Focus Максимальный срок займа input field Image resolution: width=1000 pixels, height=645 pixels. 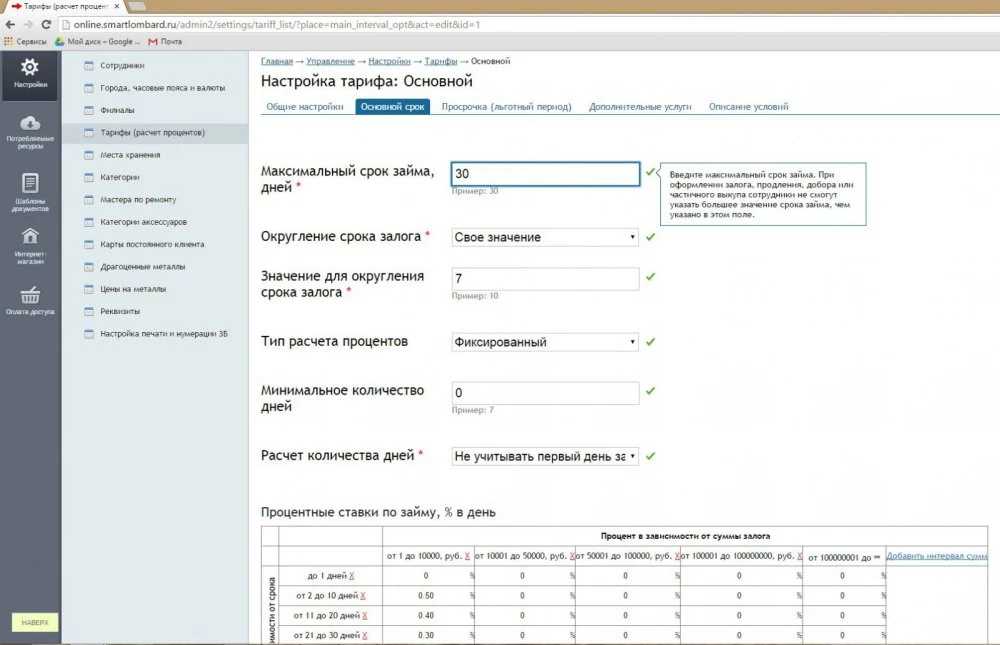[x=545, y=174]
